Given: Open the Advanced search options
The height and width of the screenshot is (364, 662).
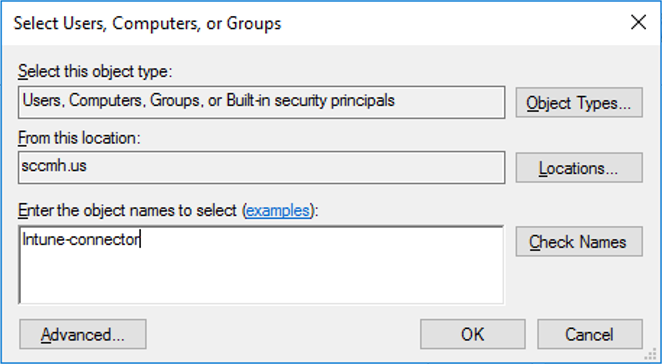Looking at the screenshot, I should click(x=83, y=334).
